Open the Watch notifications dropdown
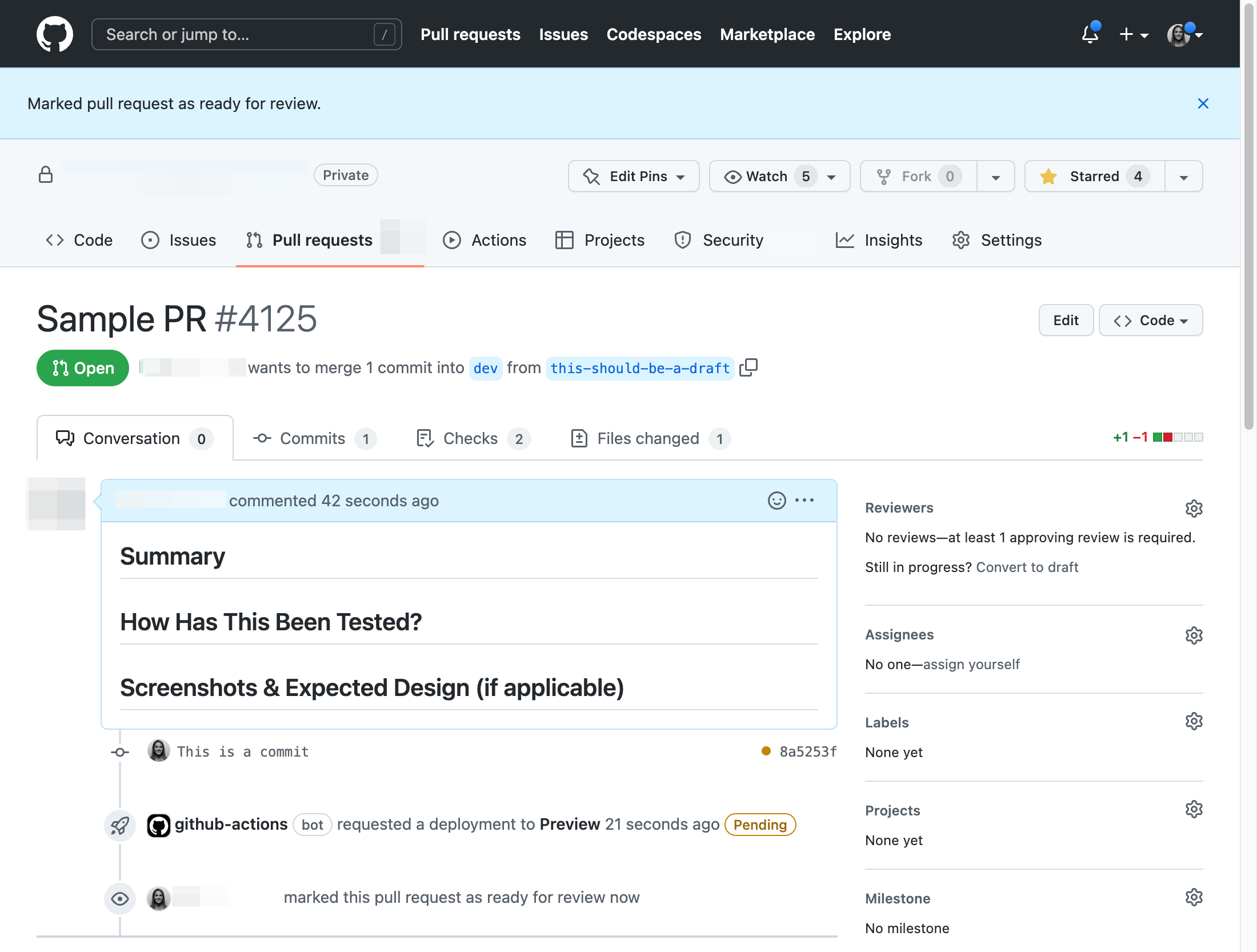The image size is (1257, 952). (779, 176)
